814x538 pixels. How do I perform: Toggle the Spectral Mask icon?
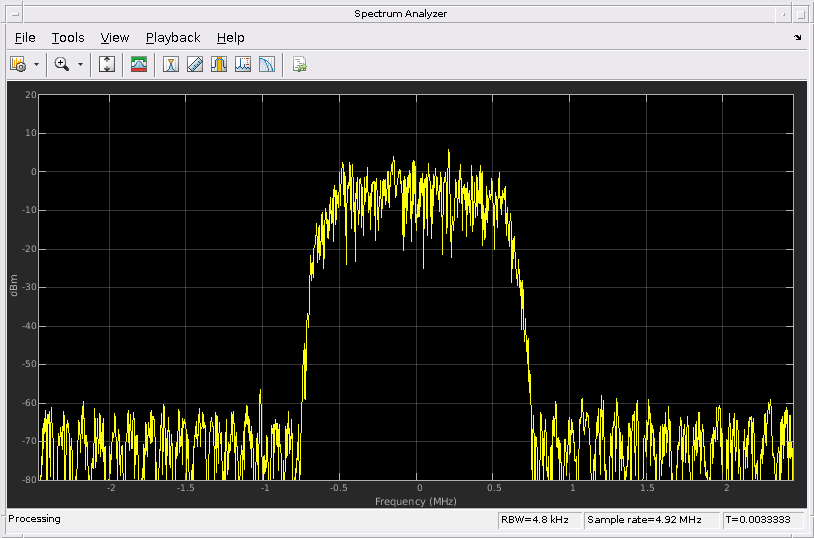coord(139,64)
